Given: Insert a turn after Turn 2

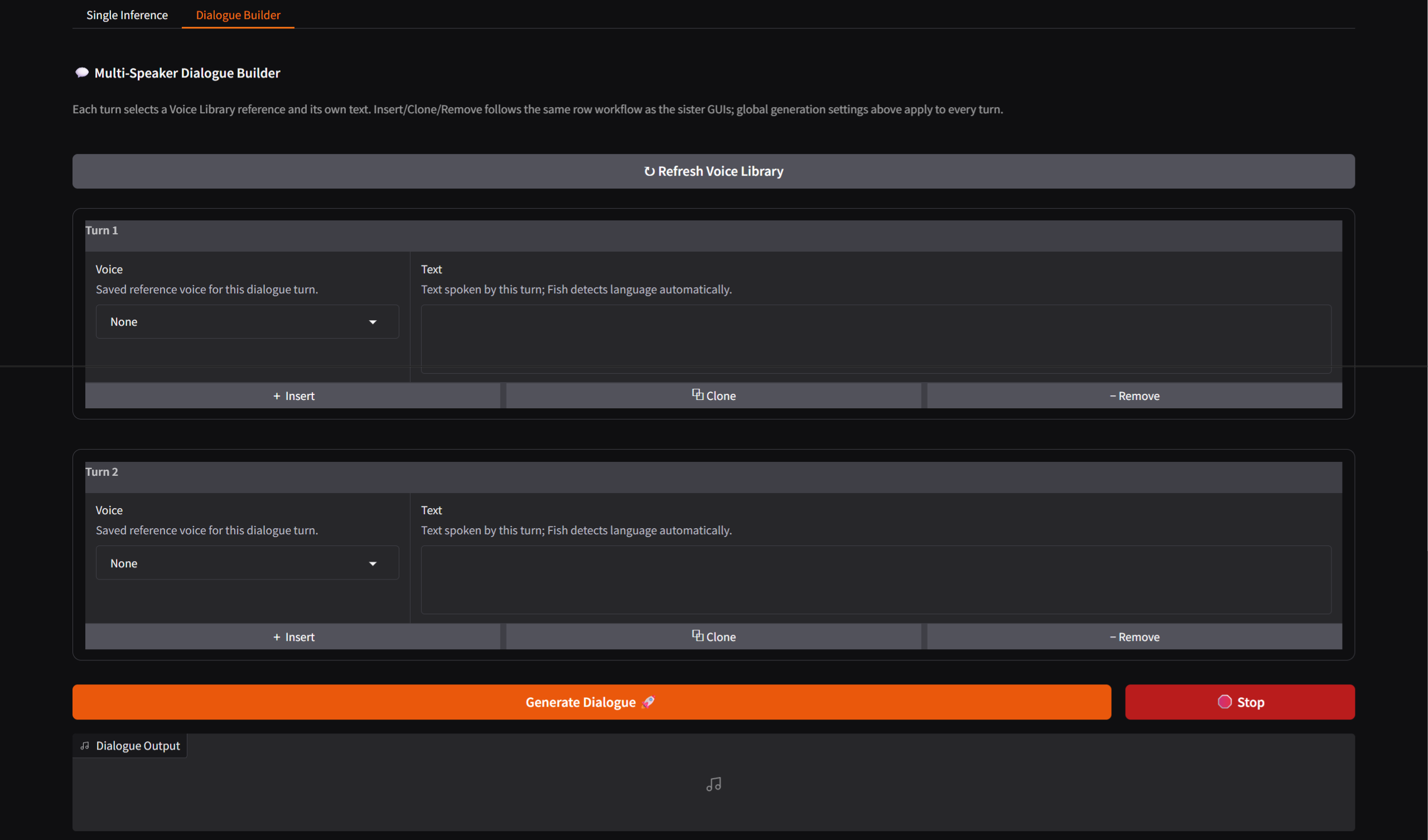Looking at the screenshot, I should click(293, 636).
